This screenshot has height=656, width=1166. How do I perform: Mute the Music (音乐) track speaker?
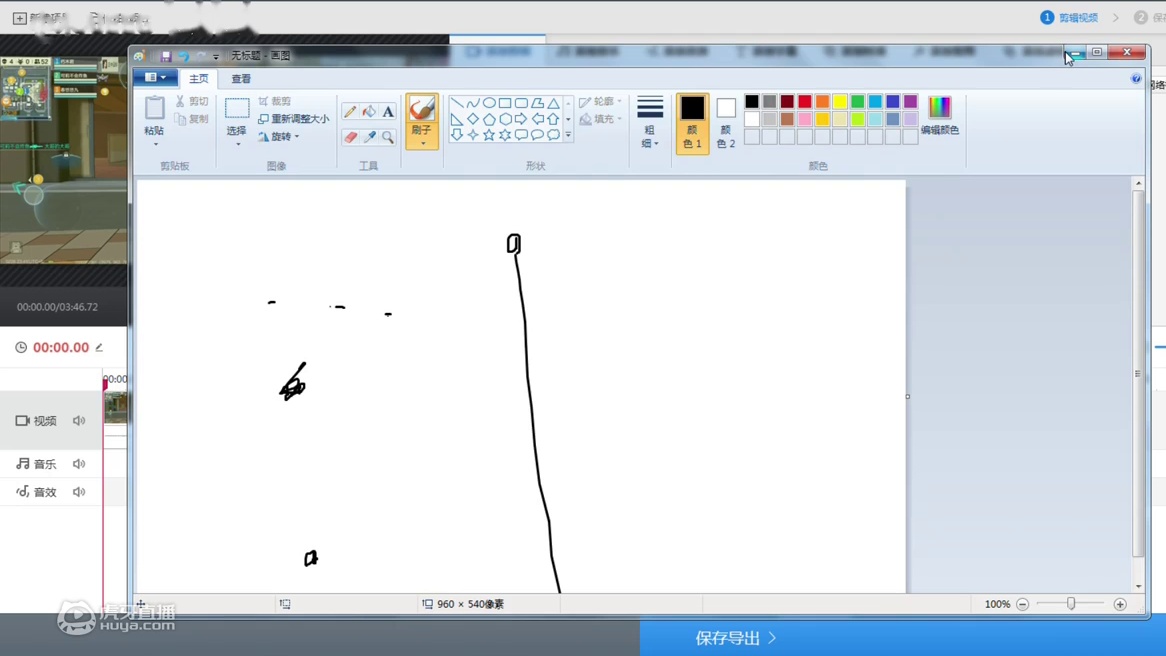click(x=79, y=464)
